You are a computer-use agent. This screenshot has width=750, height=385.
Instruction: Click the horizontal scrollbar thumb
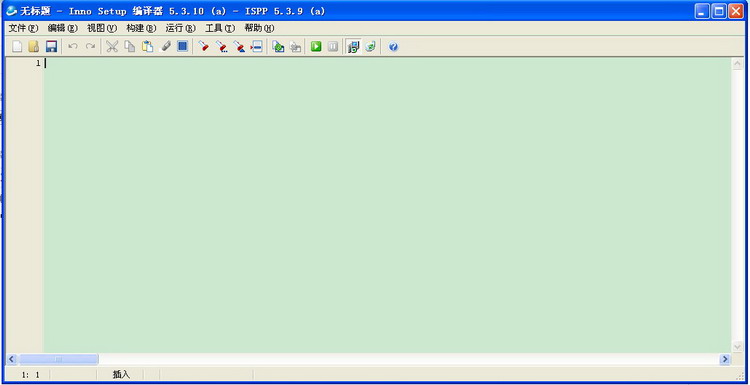coord(58,359)
